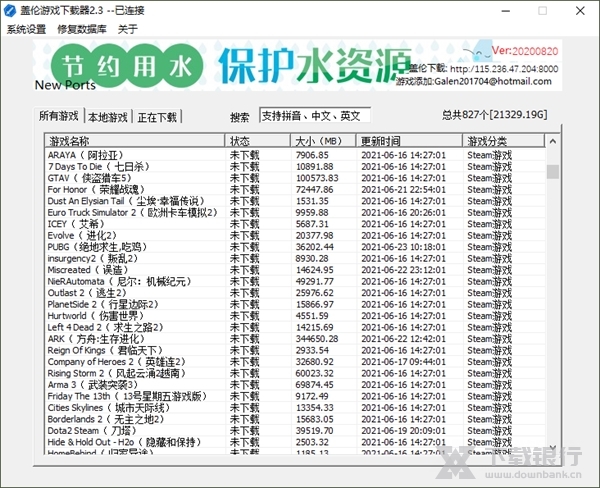
Task: Click update time 2021-06-19 20:09:01
Action: (403, 431)
